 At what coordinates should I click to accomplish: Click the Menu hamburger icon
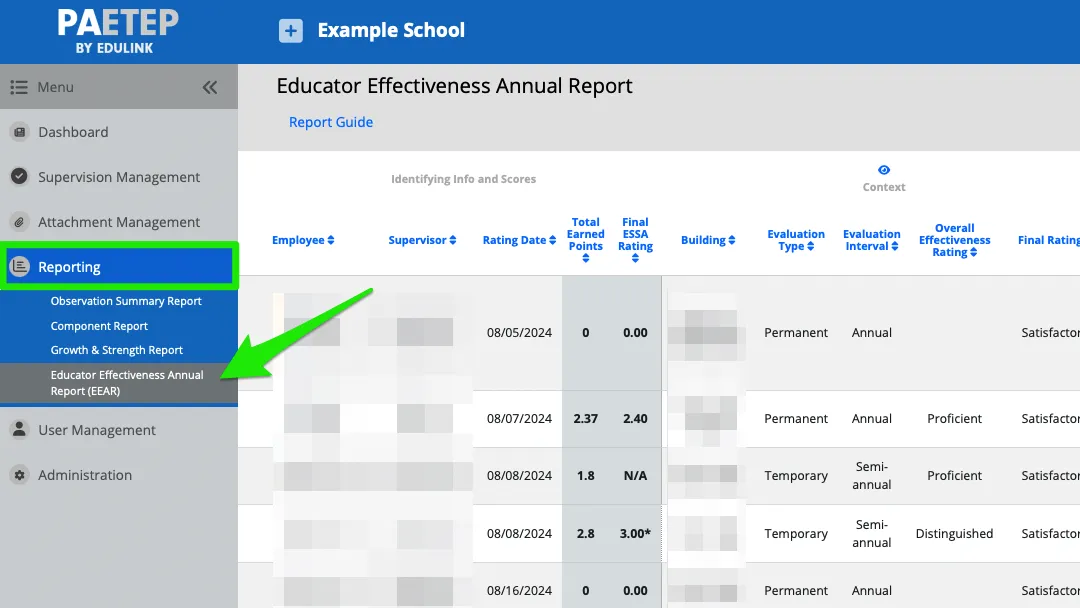click(18, 87)
